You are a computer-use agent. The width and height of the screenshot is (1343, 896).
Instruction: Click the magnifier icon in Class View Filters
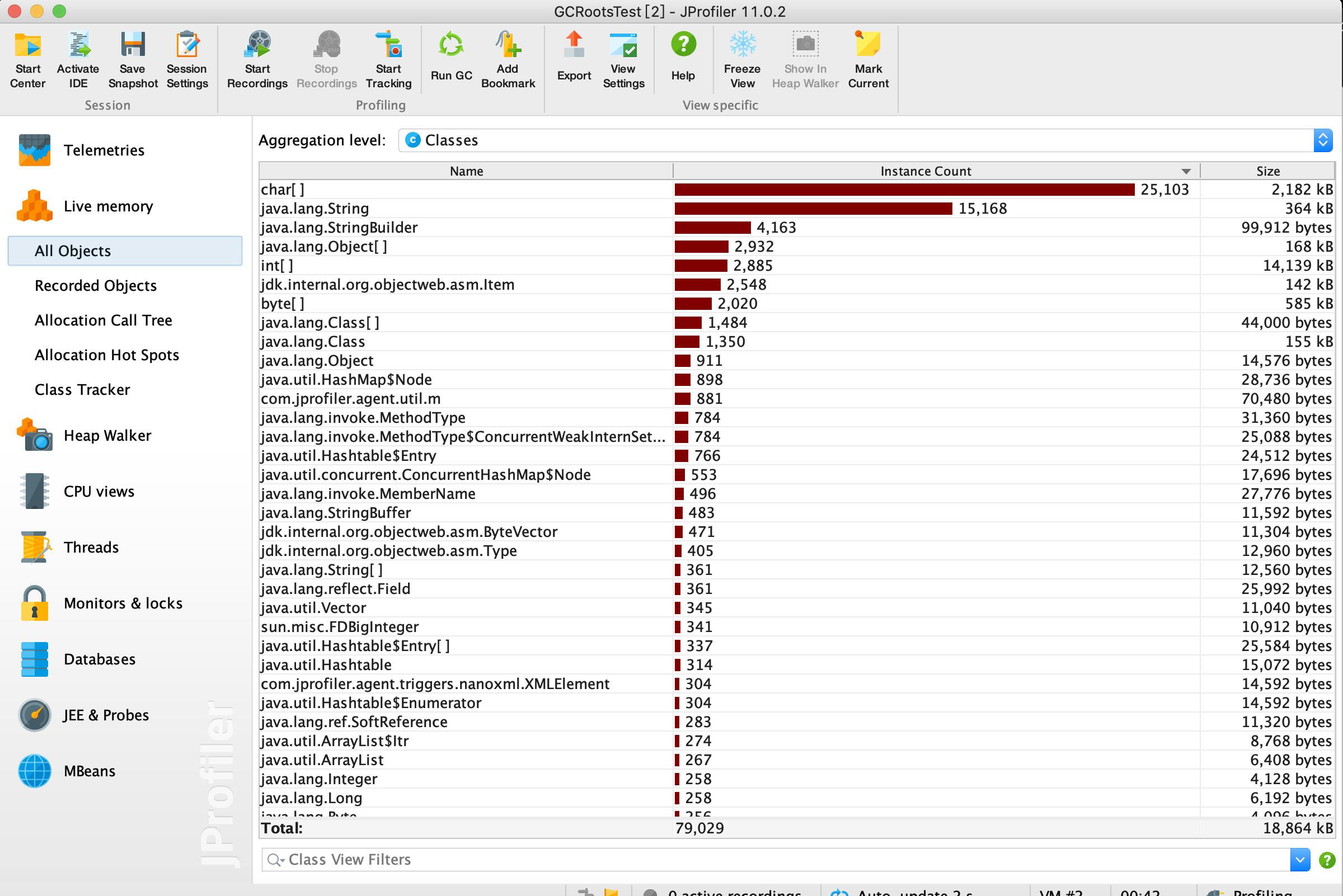[275, 860]
